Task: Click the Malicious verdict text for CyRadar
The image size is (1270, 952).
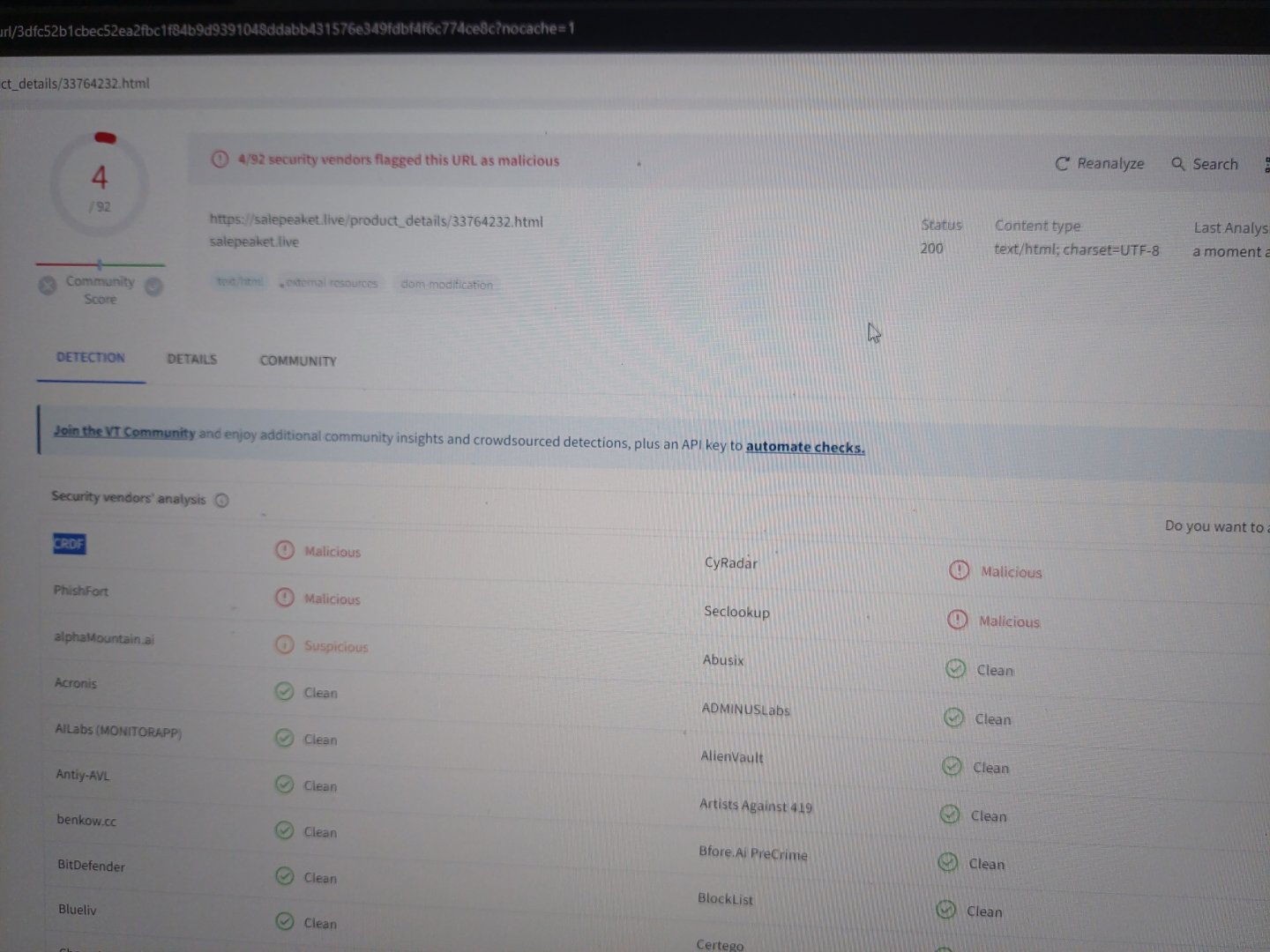Action: [1012, 572]
